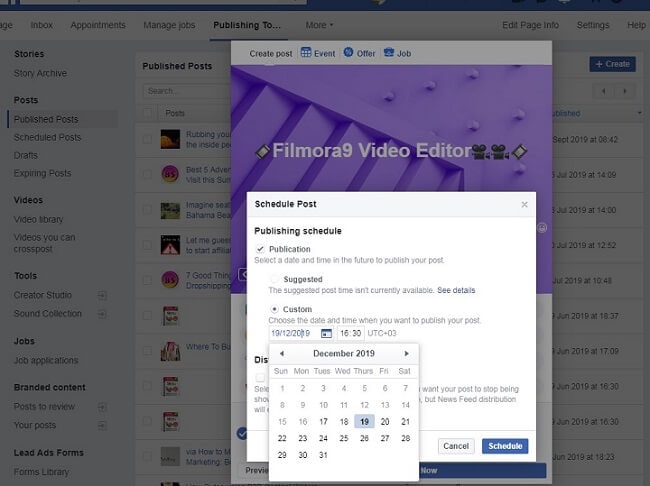Open Published Posts in sidebar

[46, 119]
